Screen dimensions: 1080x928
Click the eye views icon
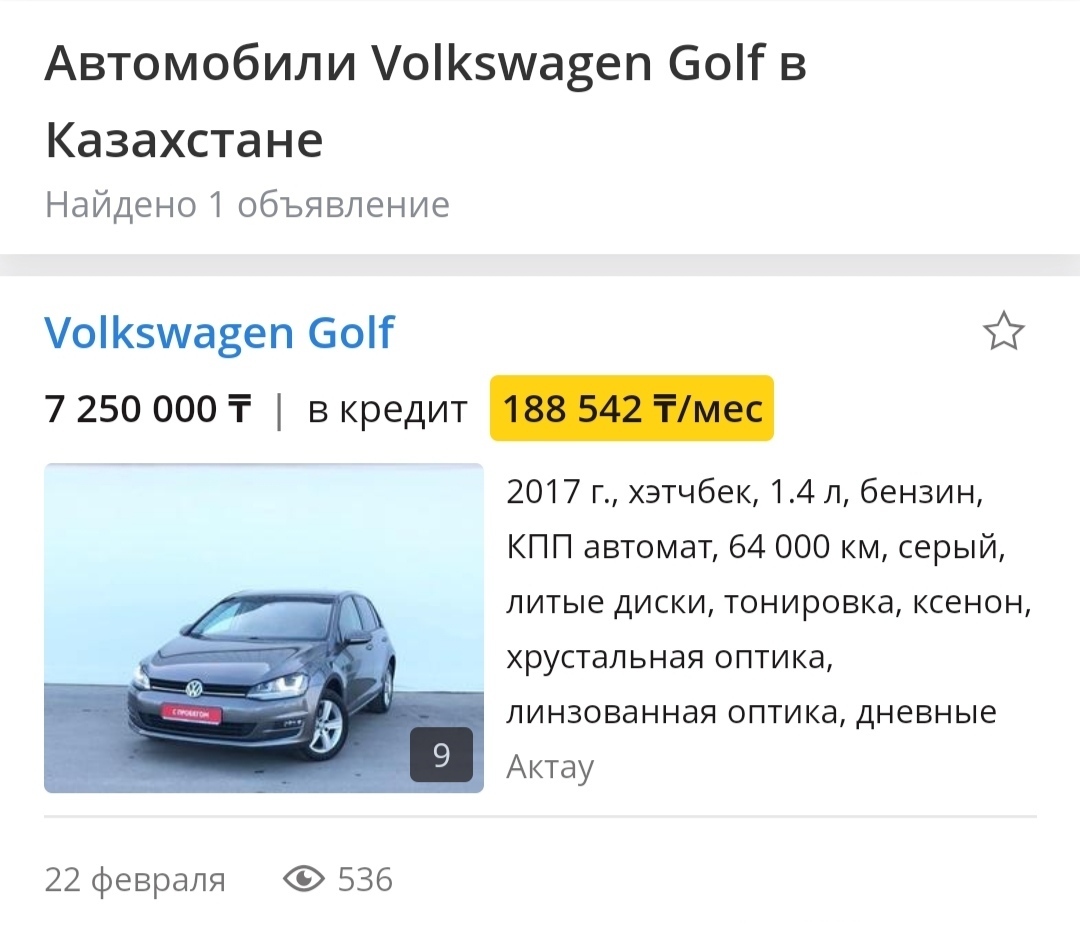tap(304, 879)
